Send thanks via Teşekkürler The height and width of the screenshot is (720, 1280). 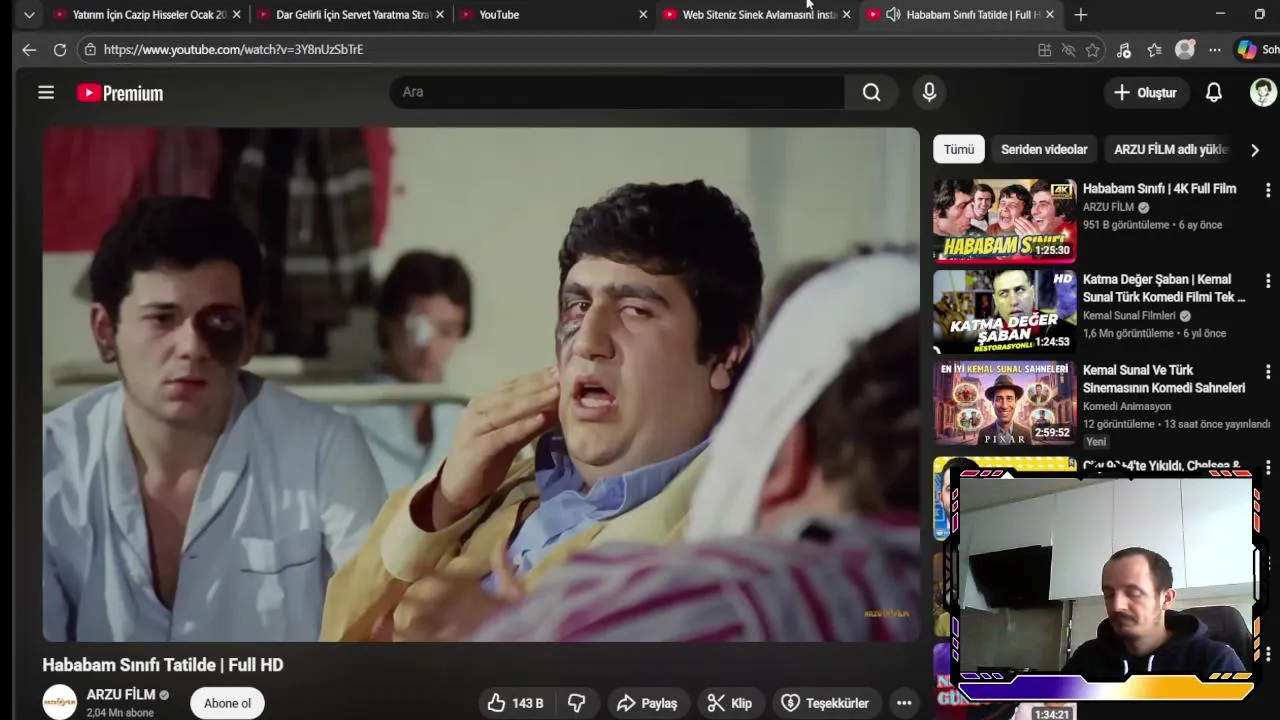point(825,703)
